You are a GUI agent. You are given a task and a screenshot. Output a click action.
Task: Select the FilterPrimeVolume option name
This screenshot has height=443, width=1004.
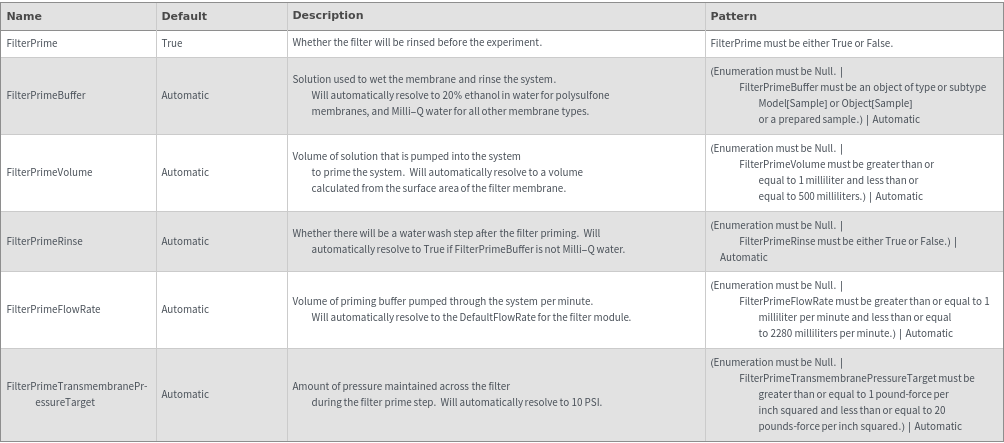pyautogui.click(x=49, y=172)
